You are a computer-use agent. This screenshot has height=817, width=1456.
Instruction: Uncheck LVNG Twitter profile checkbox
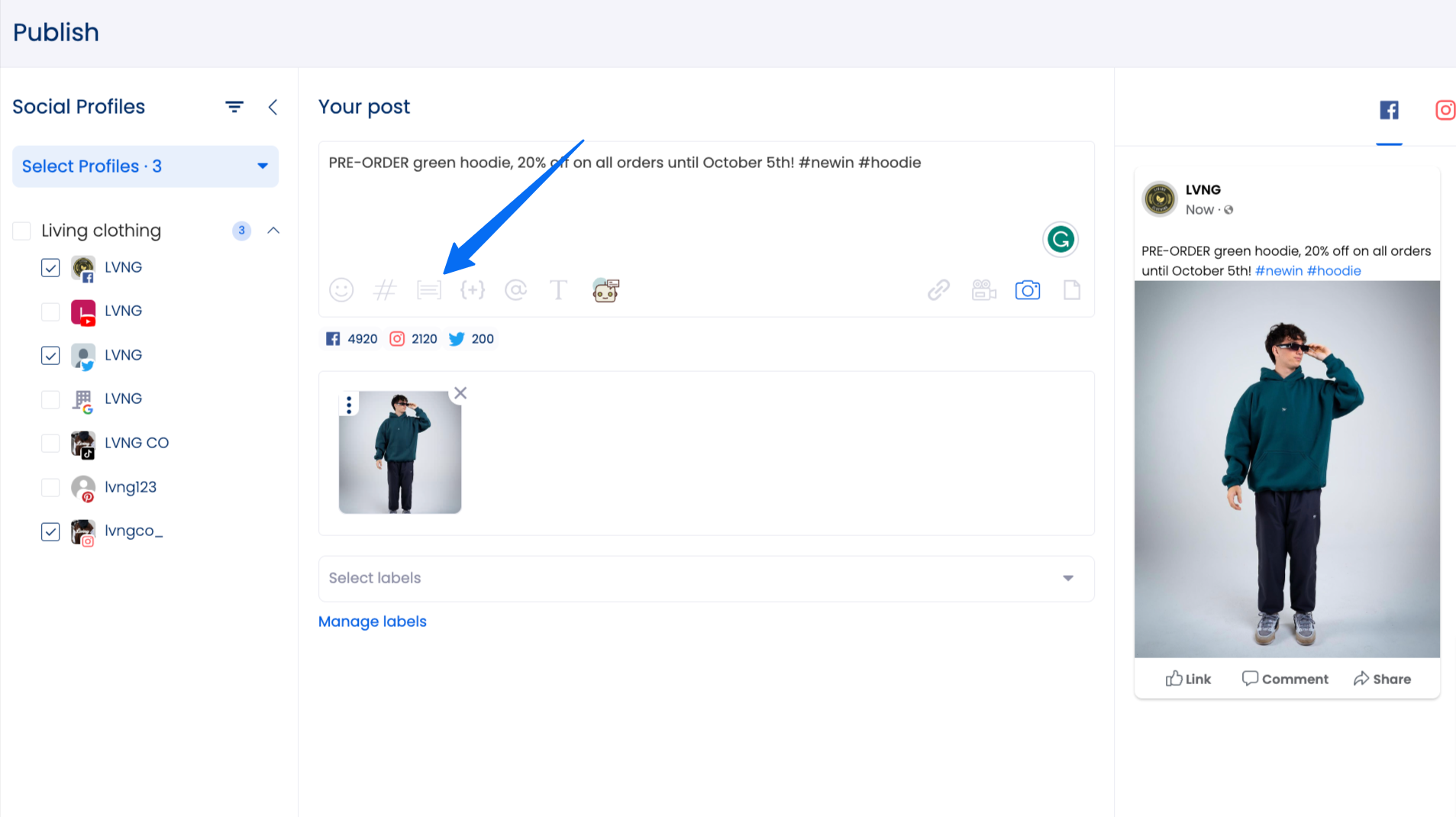coord(50,356)
